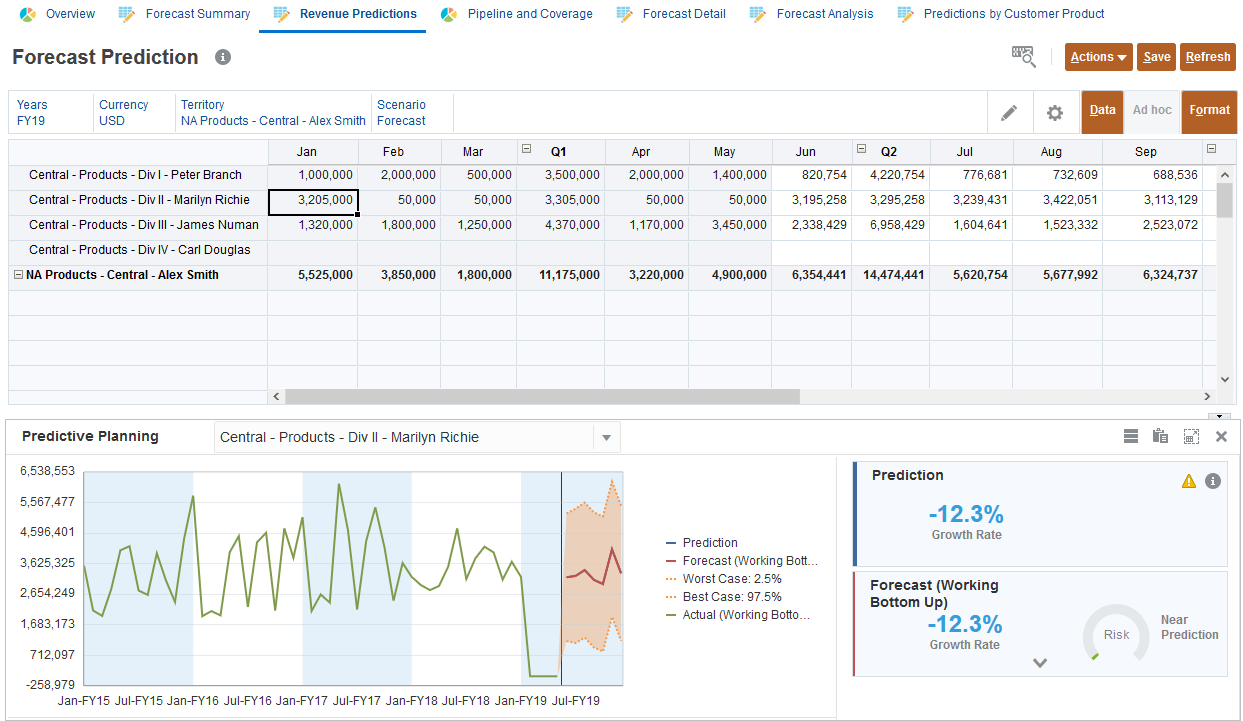1243x721 pixels.
Task: Click the grid's horizontal scrollbar thumb
Action: click(541, 397)
